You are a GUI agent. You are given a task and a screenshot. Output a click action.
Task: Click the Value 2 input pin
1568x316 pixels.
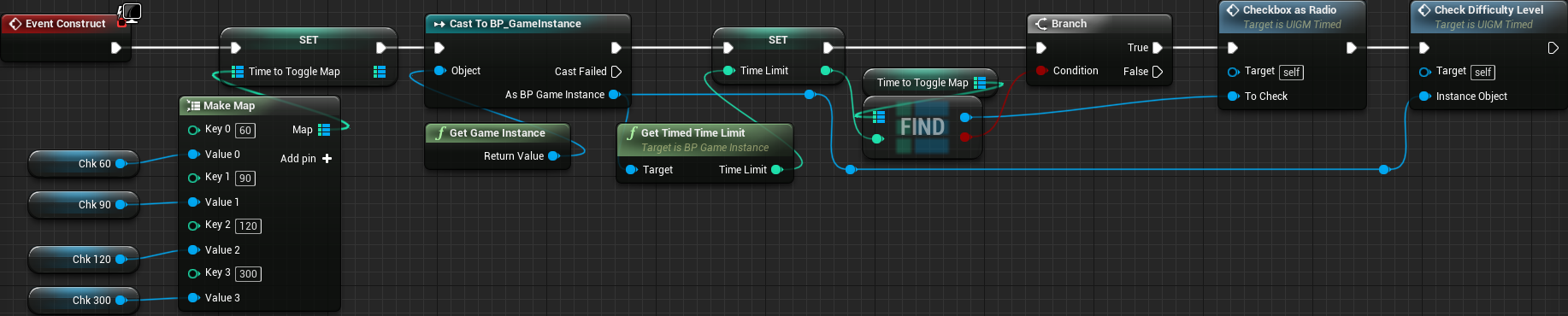tap(193, 249)
